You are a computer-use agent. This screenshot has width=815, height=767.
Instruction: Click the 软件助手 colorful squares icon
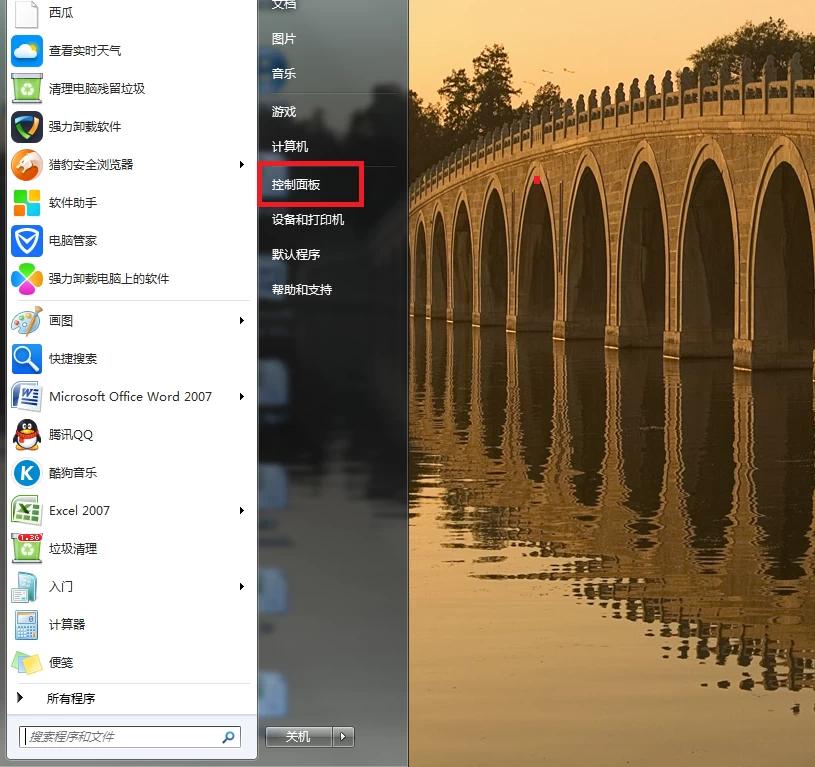coord(26,203)
